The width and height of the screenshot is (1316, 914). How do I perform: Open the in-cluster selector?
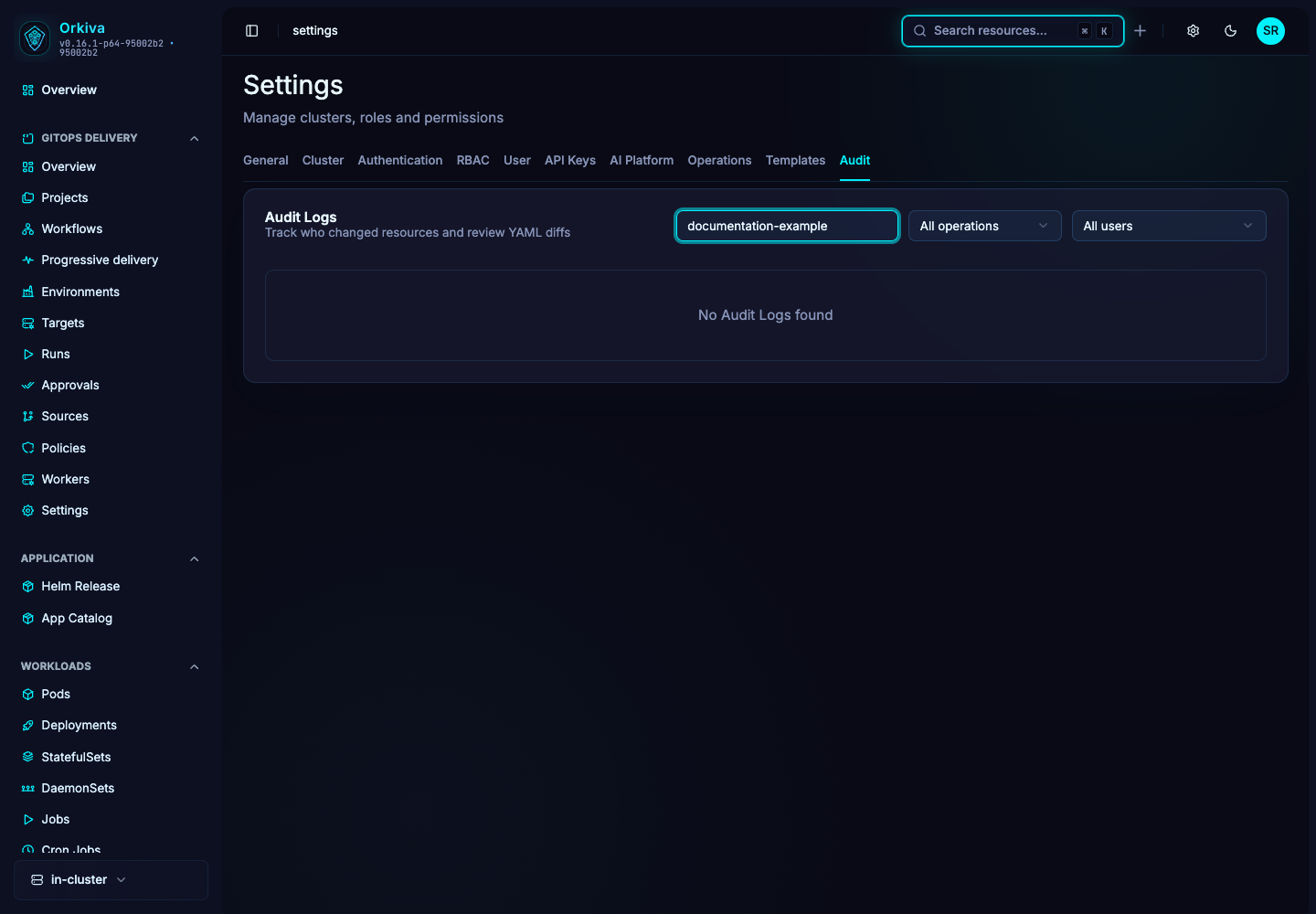[x=111, y=880]
